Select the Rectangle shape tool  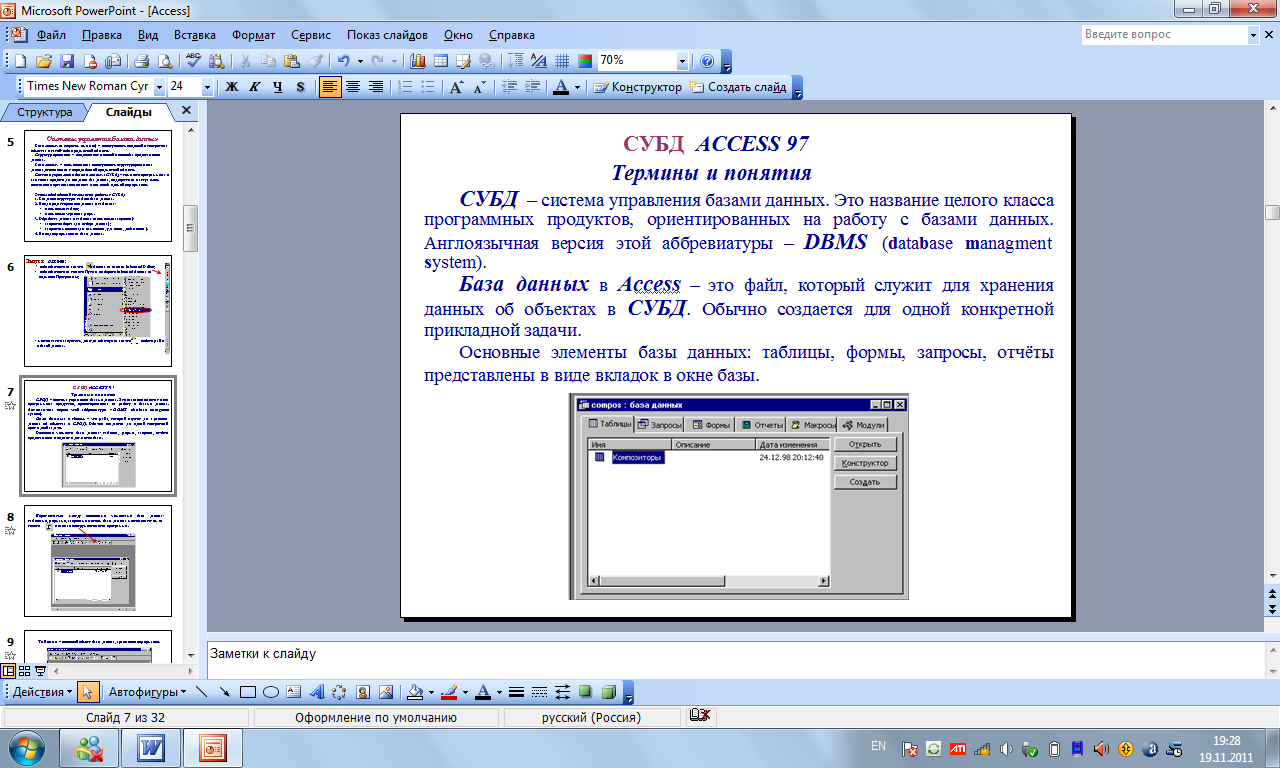pos(247,692)
